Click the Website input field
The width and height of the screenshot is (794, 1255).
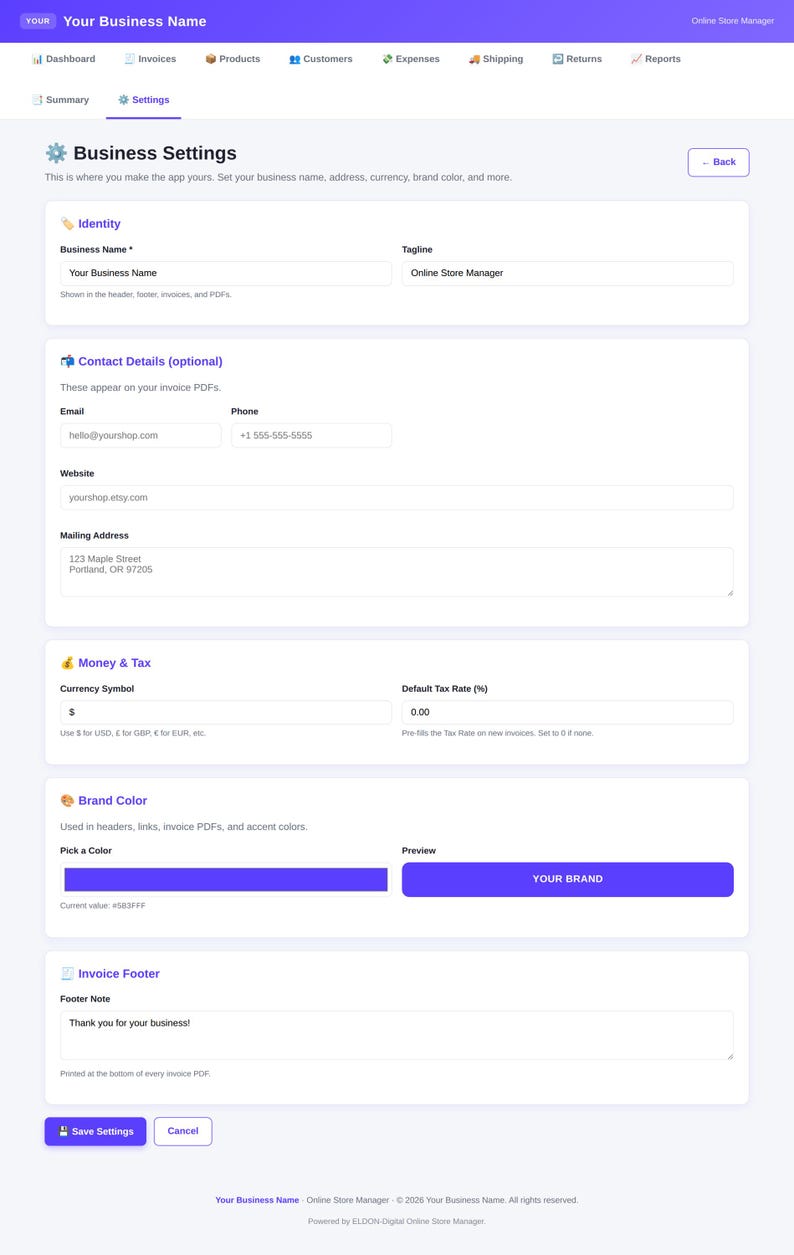(397, 497)
